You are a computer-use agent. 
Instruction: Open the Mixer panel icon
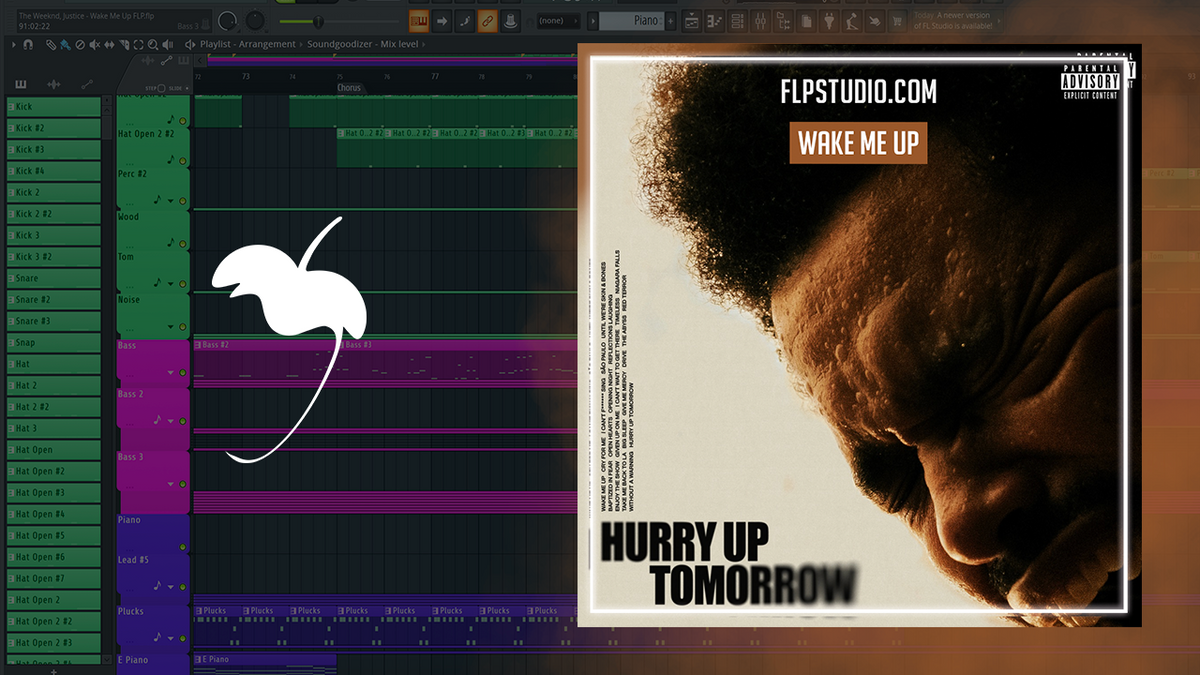760,20
